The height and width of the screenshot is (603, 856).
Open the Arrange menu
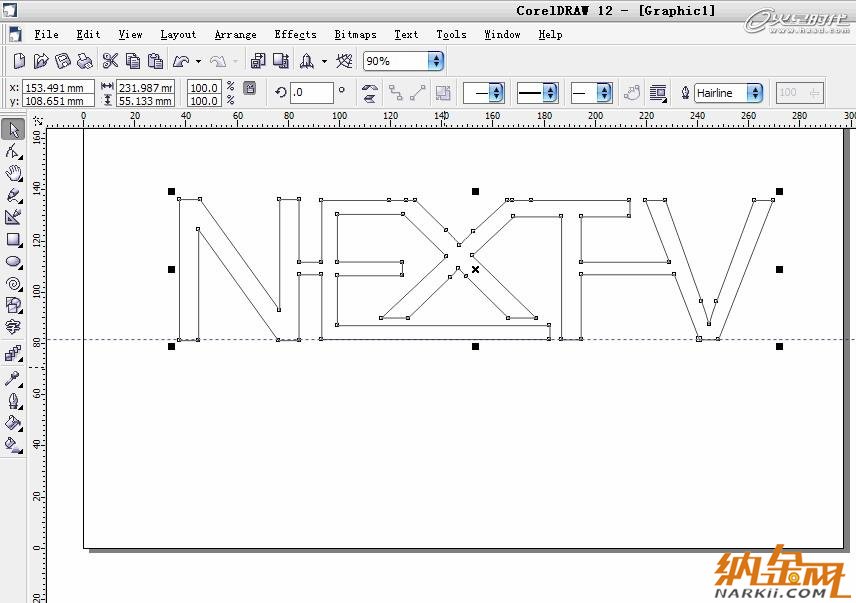235,34
